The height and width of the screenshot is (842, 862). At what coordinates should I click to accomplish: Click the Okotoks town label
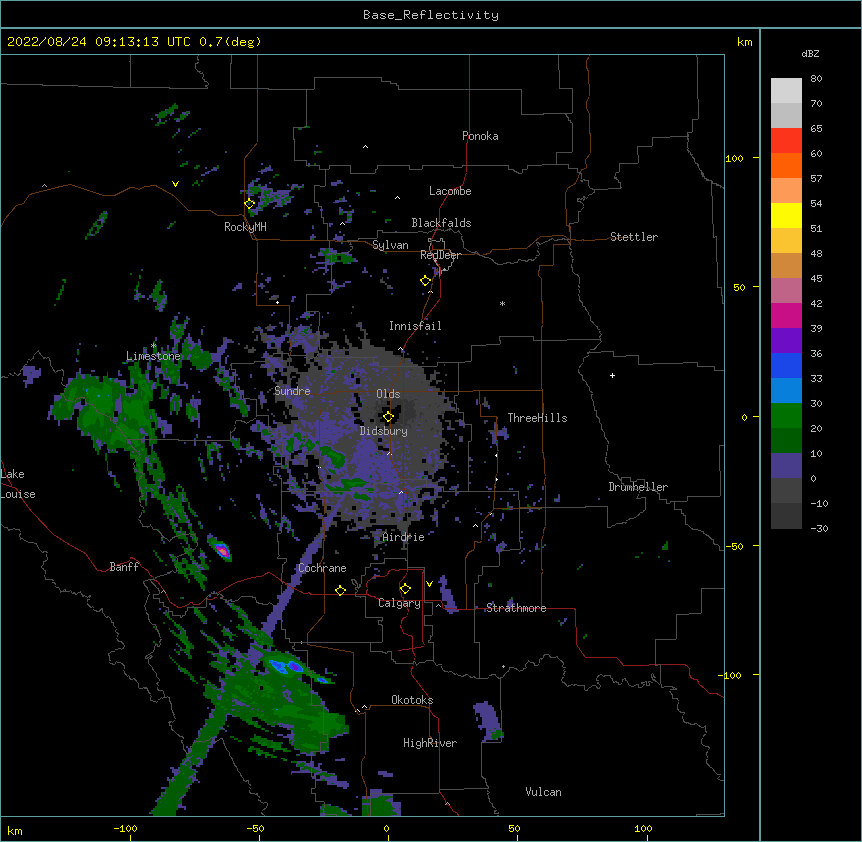pyautogui.click(x=412, y=700)
